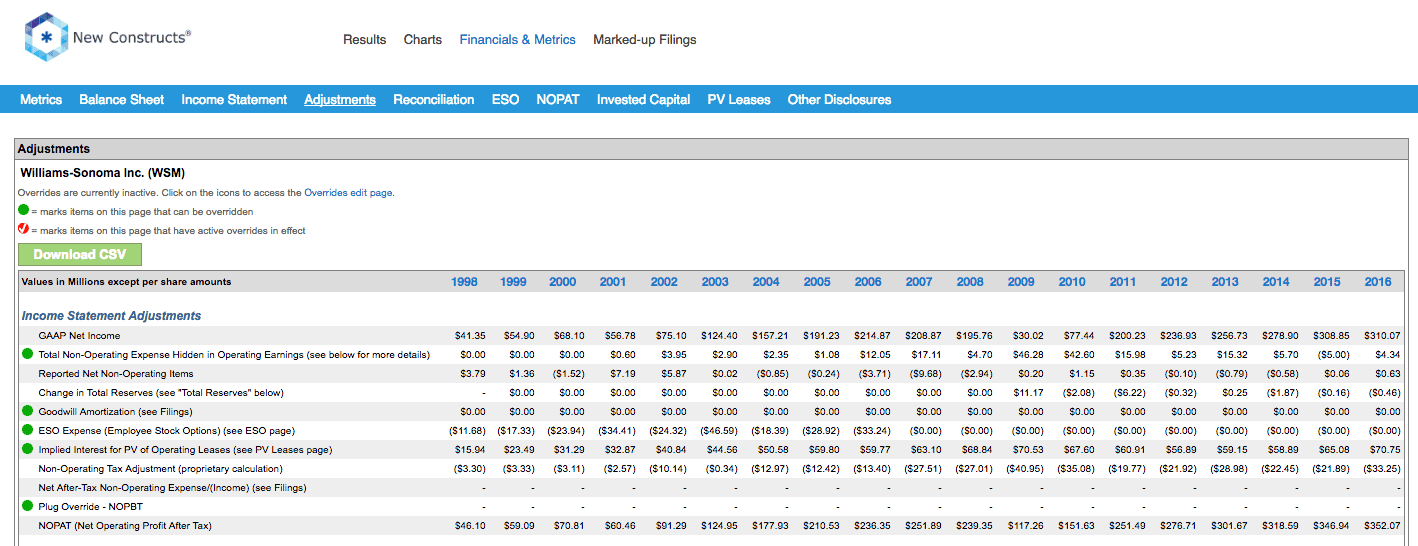Switch to the Metrics tab

pos(41,99)
